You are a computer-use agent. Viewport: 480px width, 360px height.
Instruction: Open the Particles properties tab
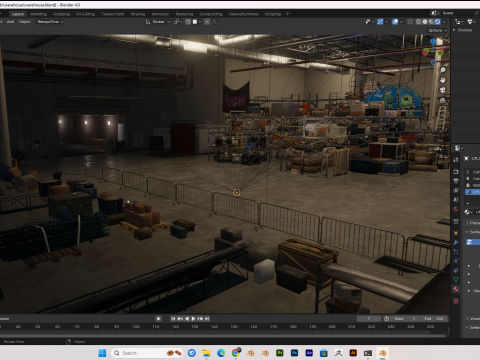click(x=456, y=251)
